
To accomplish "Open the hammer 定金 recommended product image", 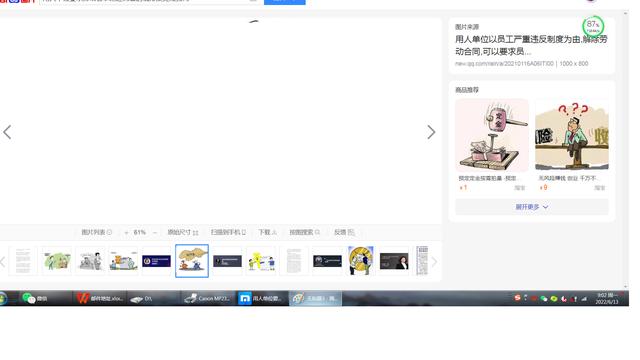I will [x=492, y=135].
